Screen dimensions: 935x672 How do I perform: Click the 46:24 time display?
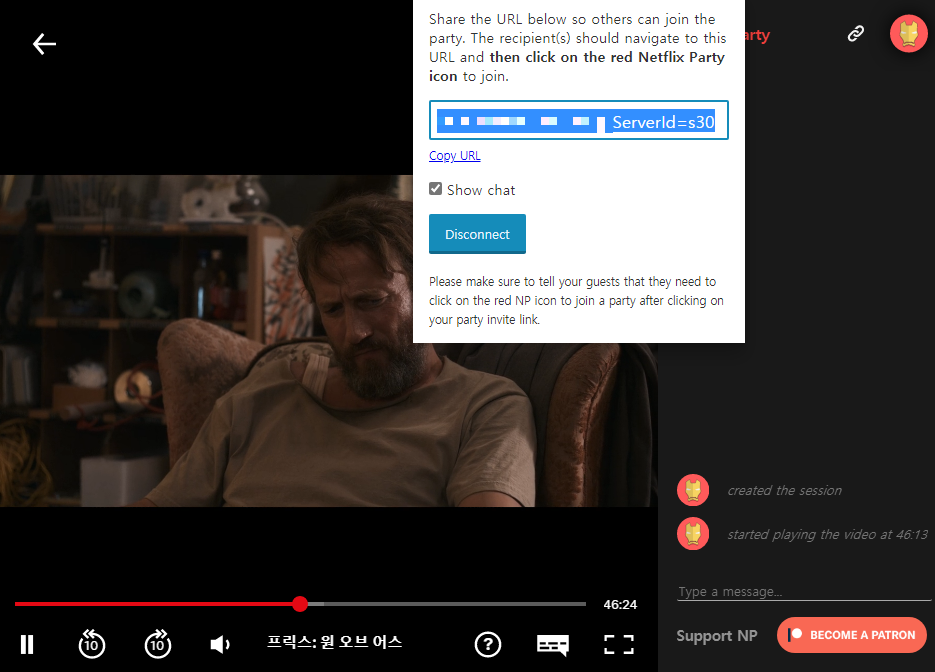coord(620,605)
